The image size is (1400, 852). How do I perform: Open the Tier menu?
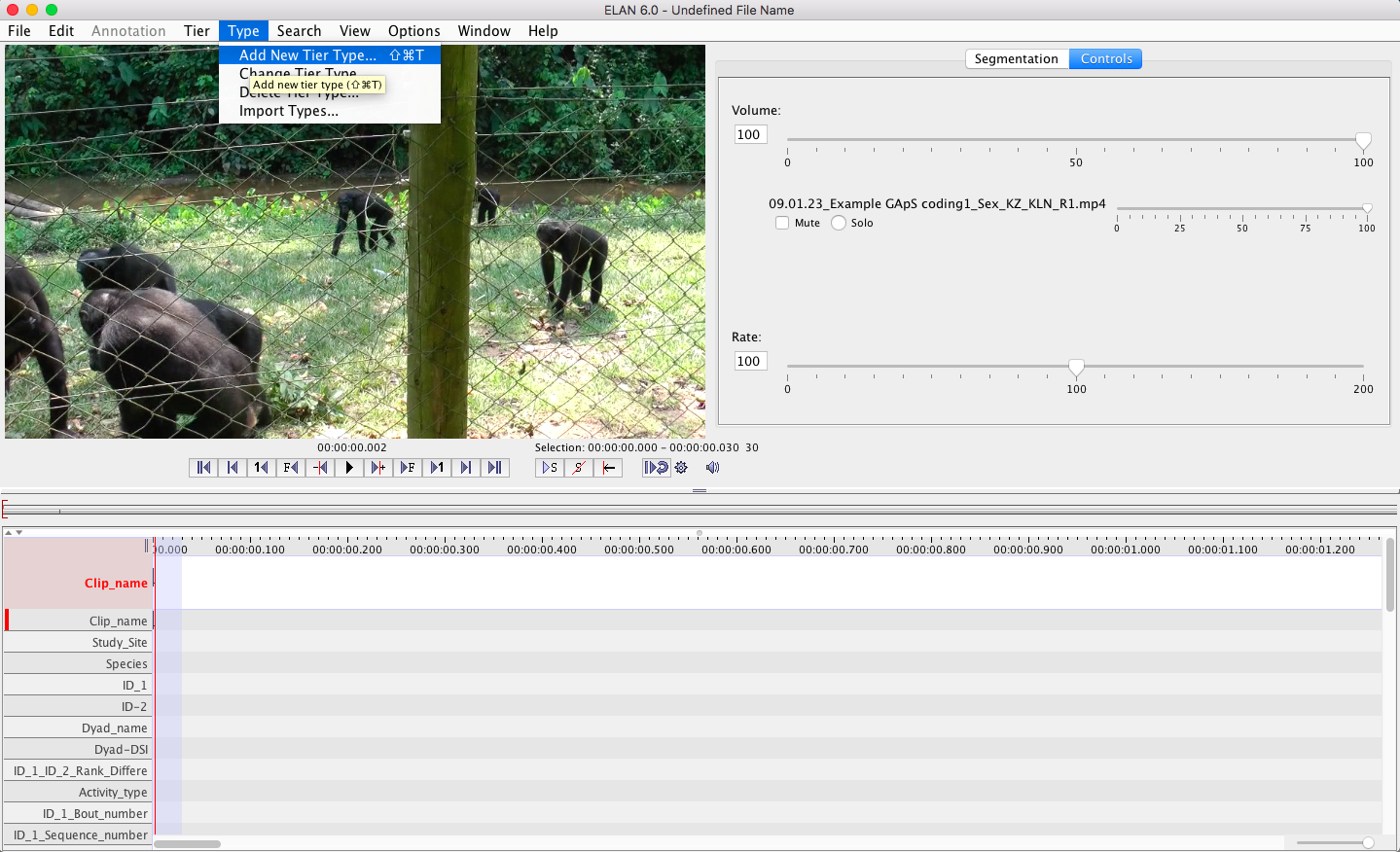[197, 31]
